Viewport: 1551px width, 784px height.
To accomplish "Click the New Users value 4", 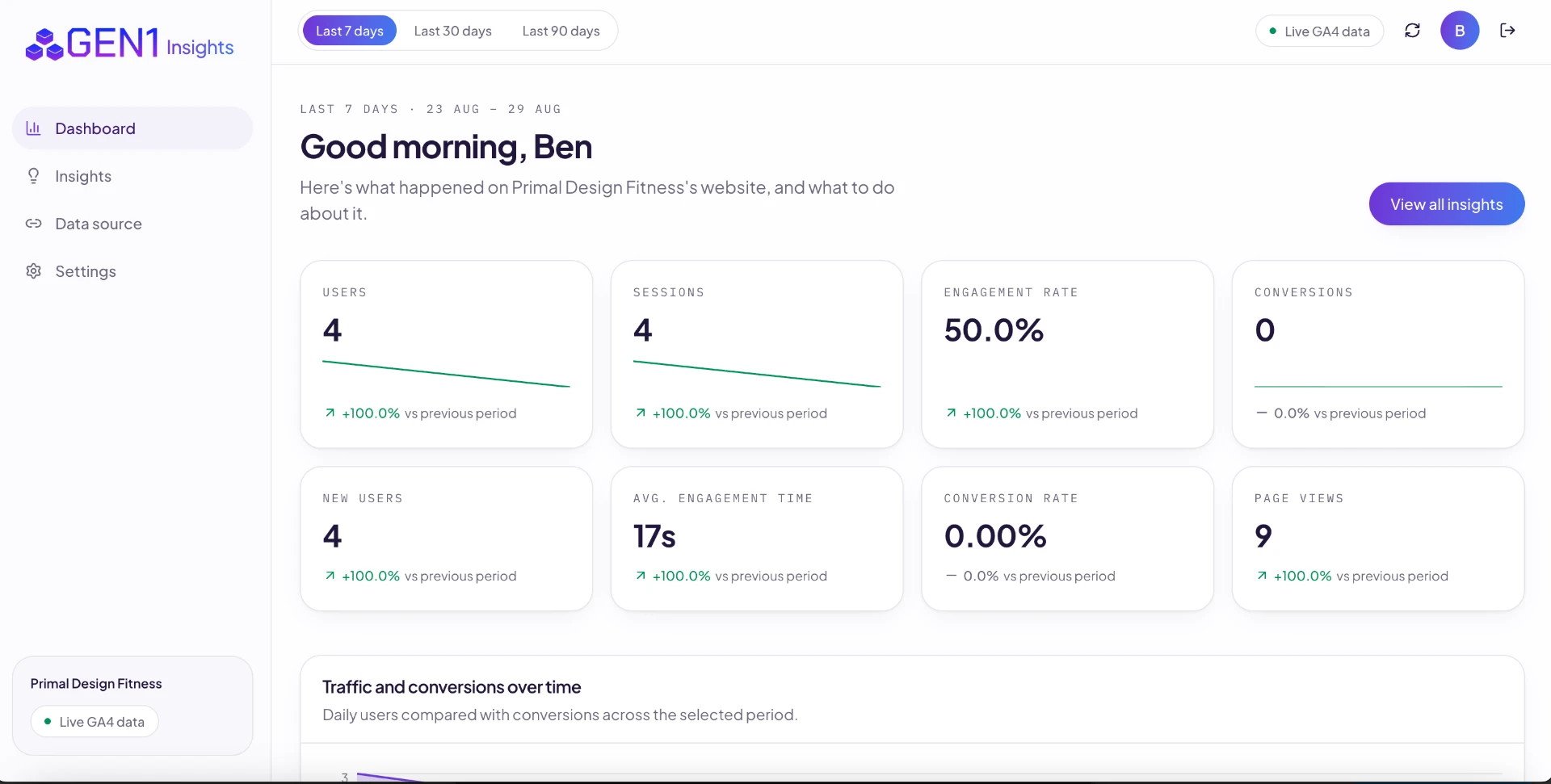I will tap(332, 536).
